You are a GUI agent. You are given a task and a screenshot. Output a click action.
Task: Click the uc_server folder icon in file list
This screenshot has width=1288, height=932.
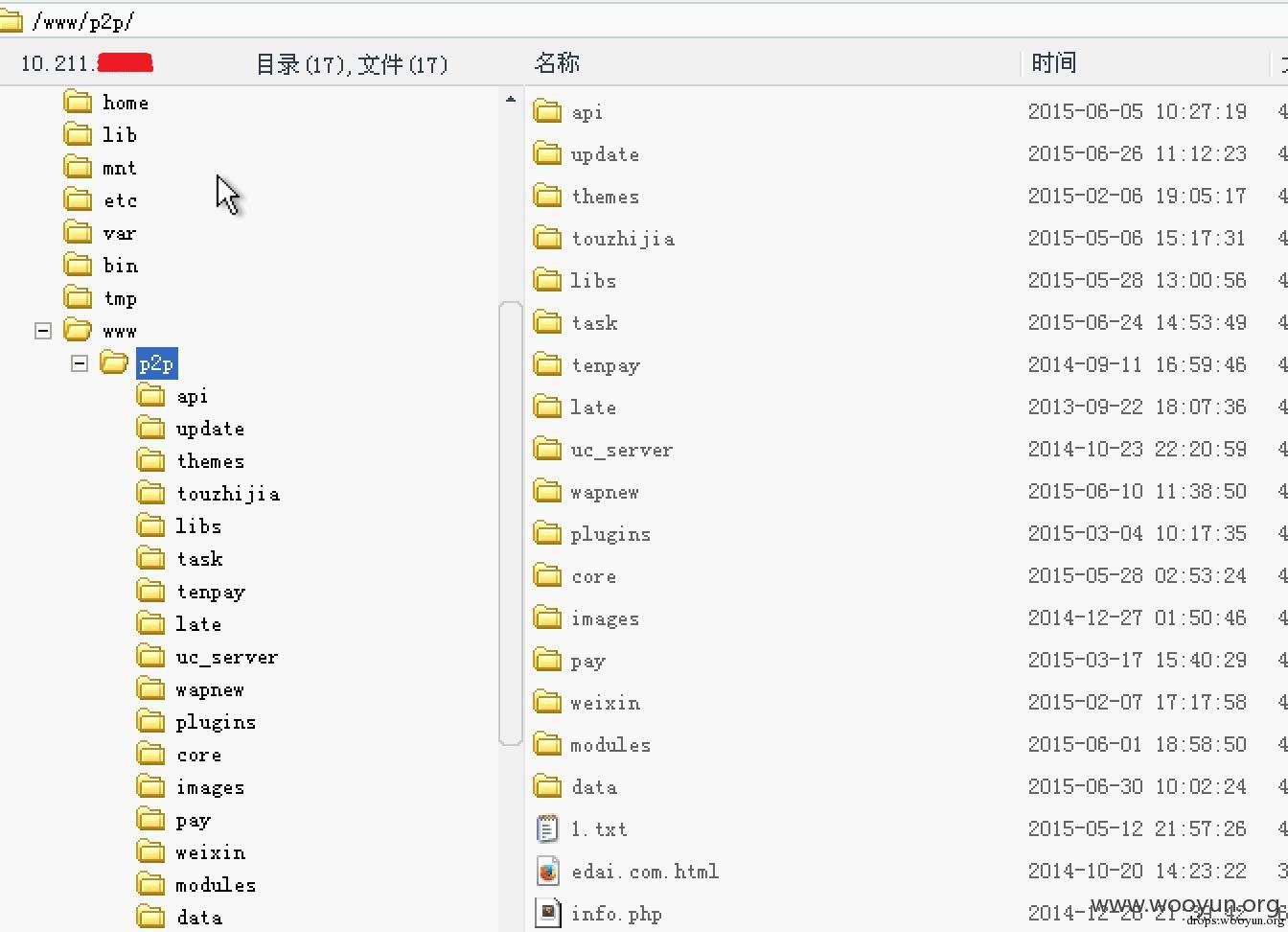click(x=547, y=449)
